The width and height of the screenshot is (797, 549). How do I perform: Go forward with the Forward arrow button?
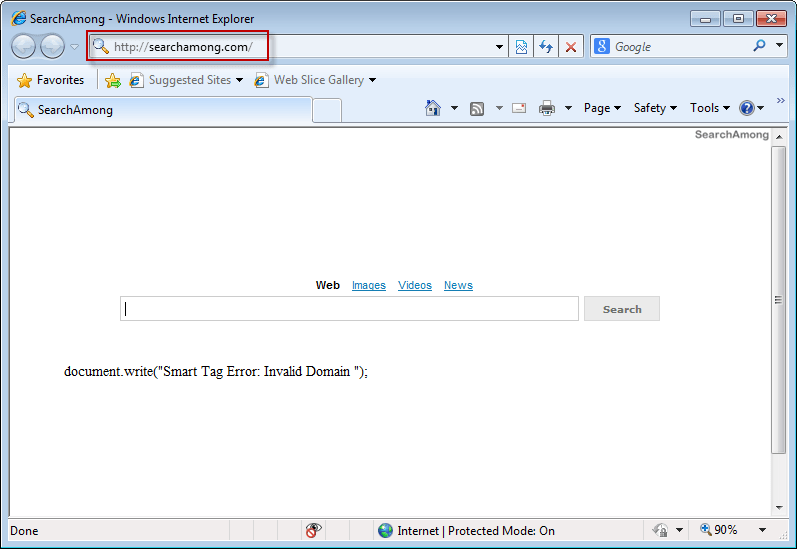coord(52,47)
